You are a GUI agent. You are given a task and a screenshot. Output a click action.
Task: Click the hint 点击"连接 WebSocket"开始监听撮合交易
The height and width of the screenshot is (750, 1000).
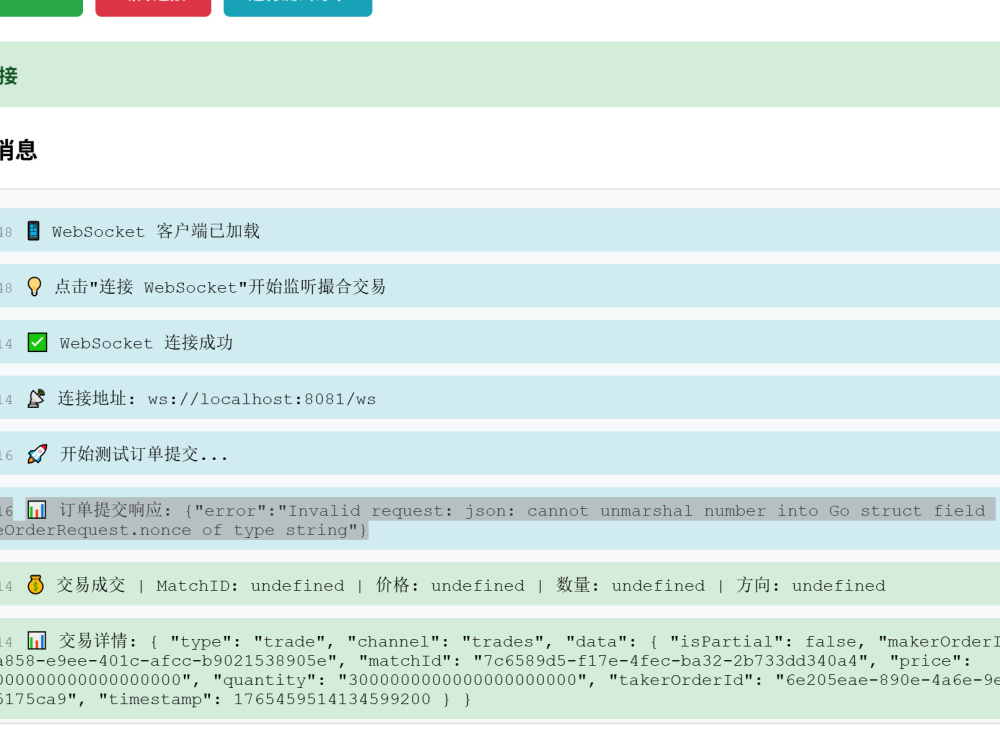(220, 287)
